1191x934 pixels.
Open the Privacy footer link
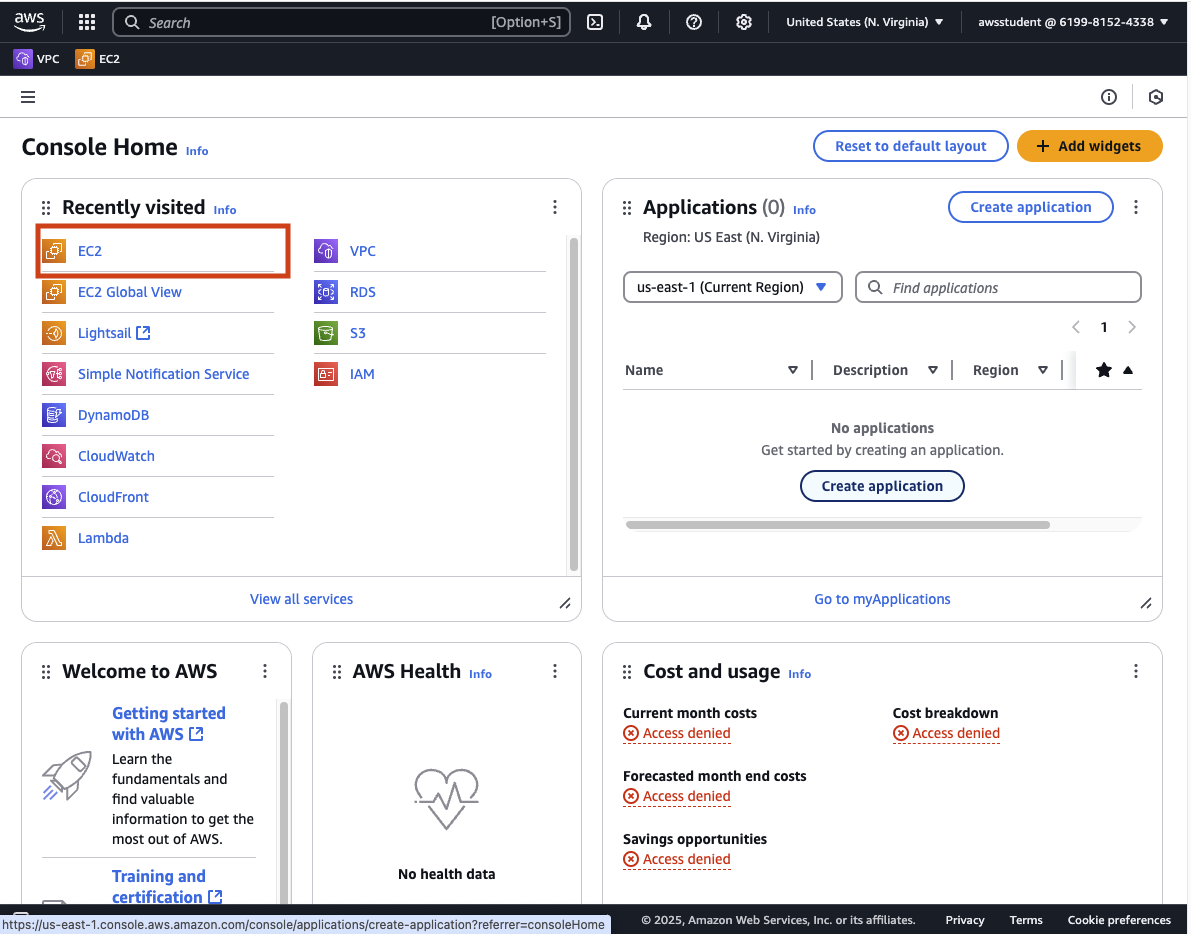click(x=965, y=920)
